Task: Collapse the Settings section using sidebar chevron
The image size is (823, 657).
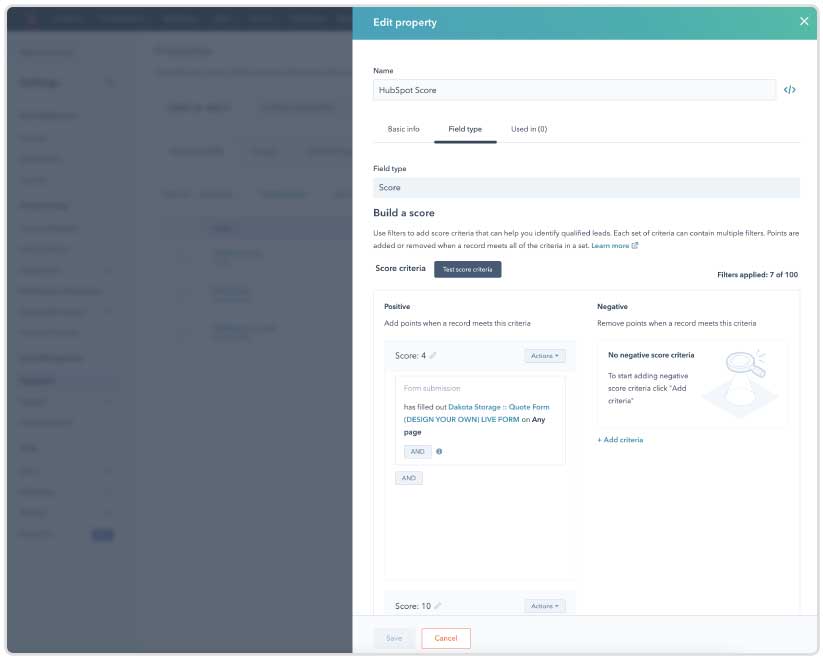Action: (x=112, y=82)
